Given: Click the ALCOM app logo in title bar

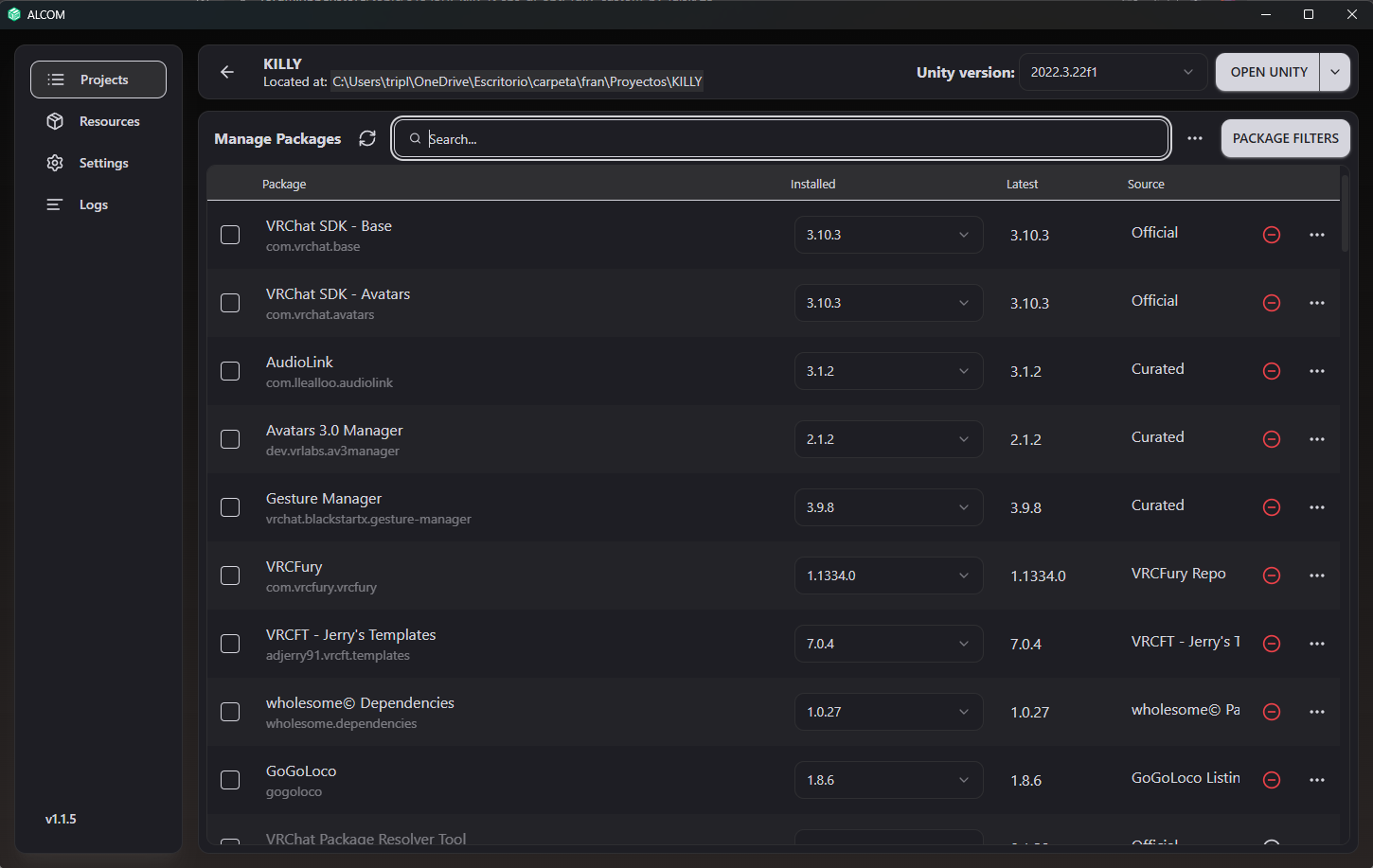Looking at the screenshot, I should coord(14,14).
